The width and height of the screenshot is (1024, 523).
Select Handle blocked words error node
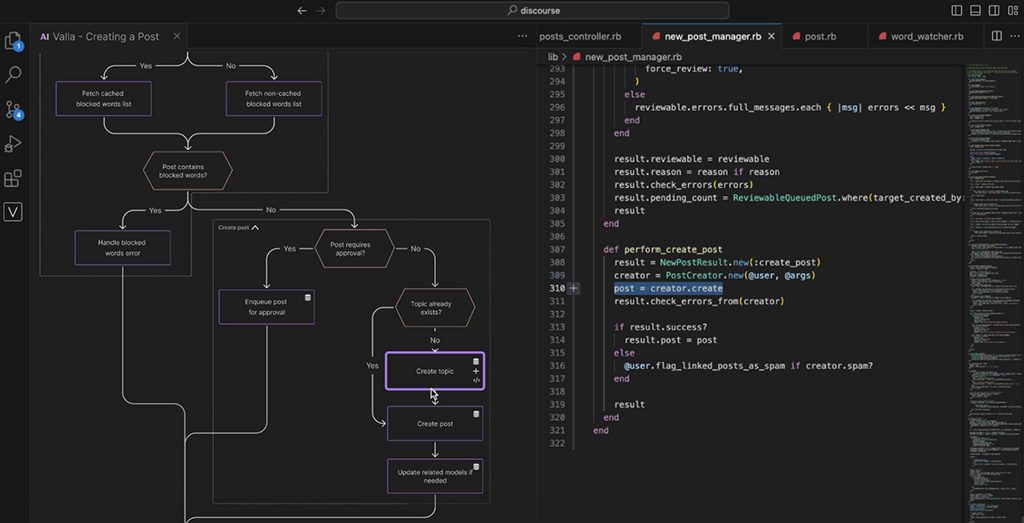pyautogui.click(x=123, y=247)
